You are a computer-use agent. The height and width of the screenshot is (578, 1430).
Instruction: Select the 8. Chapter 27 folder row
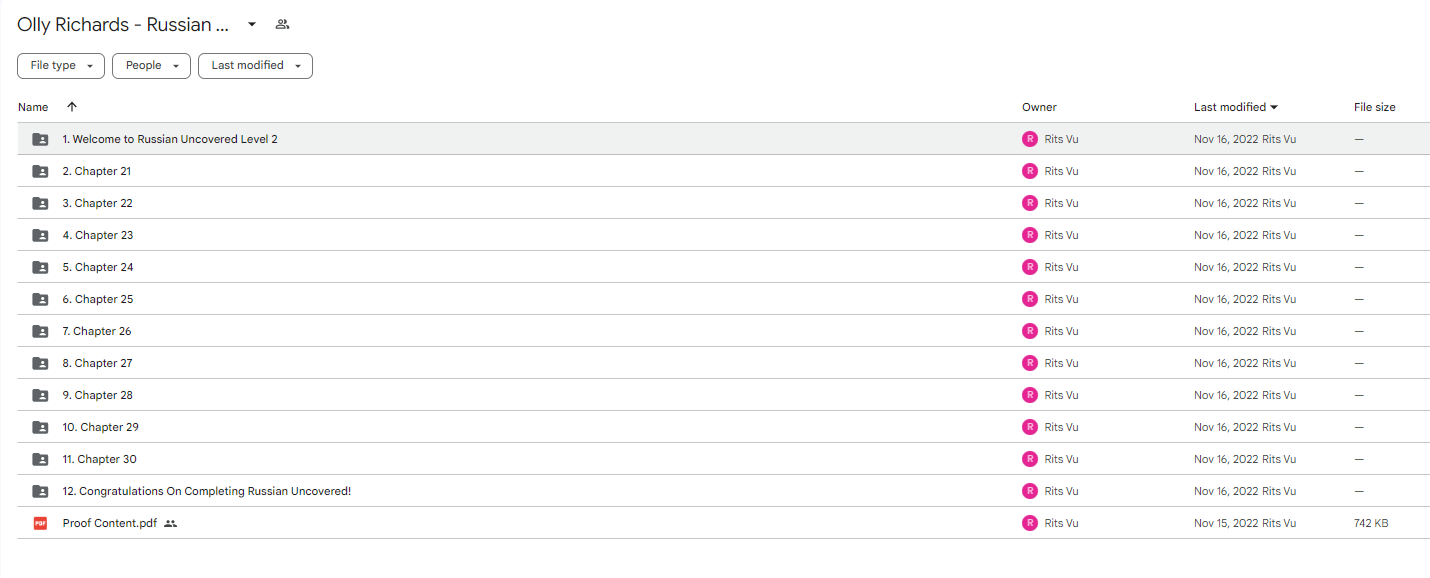pos(723,363)
